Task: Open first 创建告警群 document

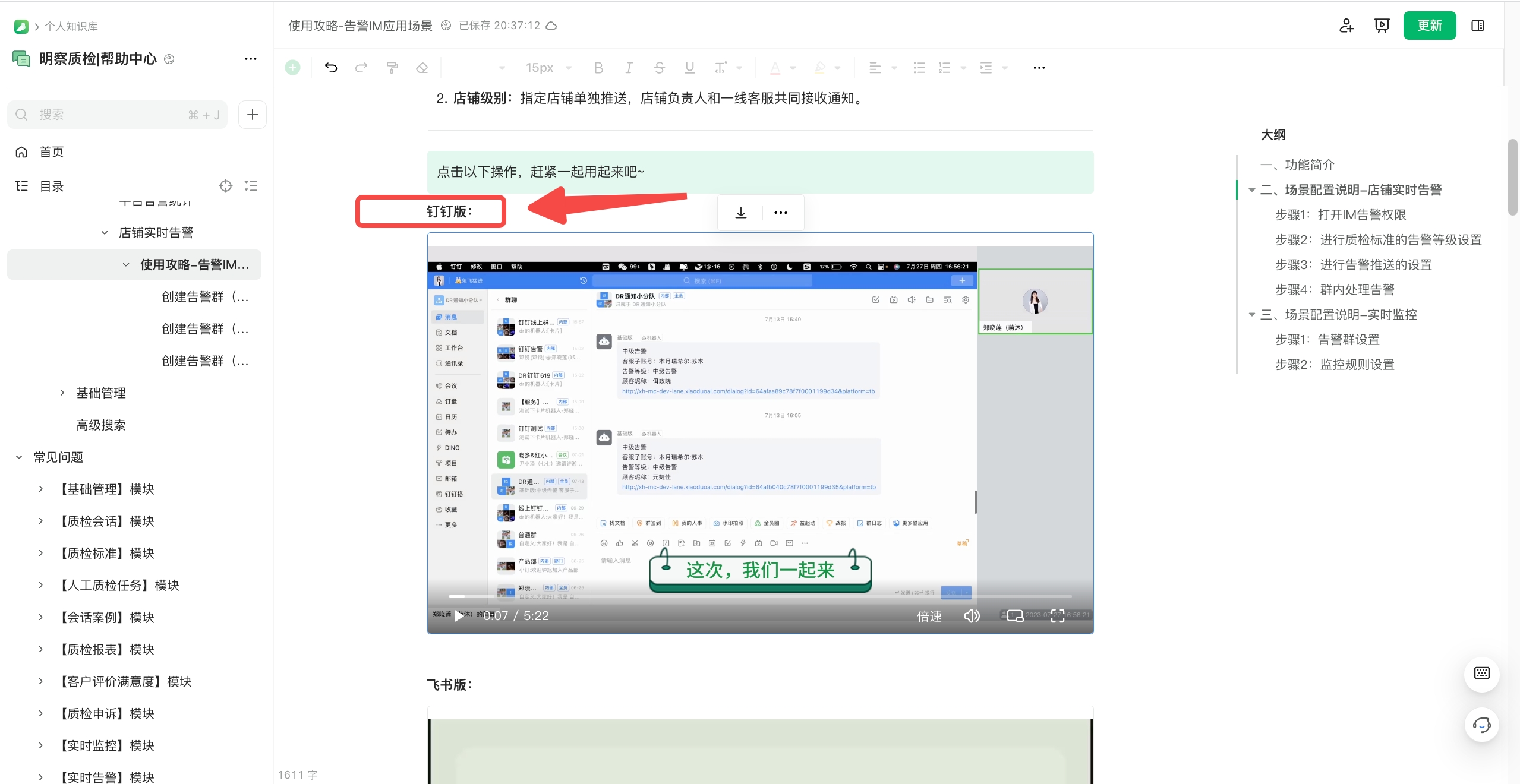Action: click(x=205, y=297)
